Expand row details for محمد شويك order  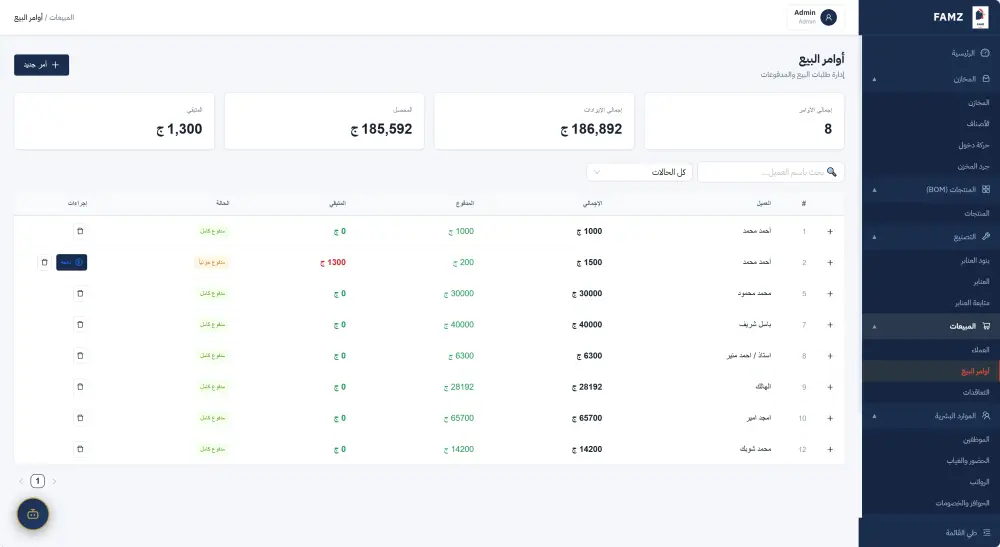coord(830,449)
